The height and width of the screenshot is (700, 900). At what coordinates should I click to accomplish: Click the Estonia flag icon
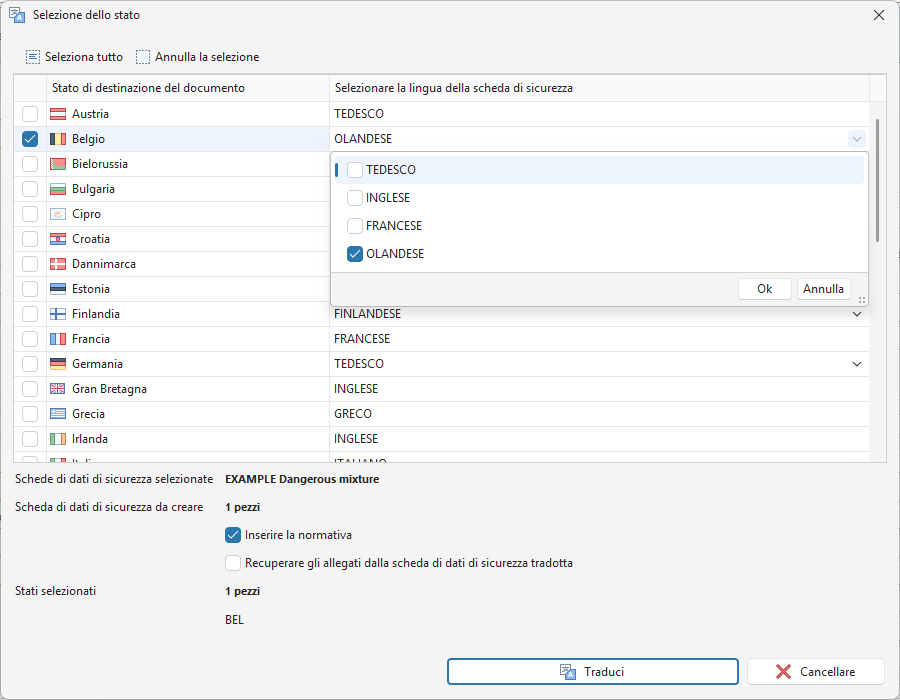coord(58,289)
